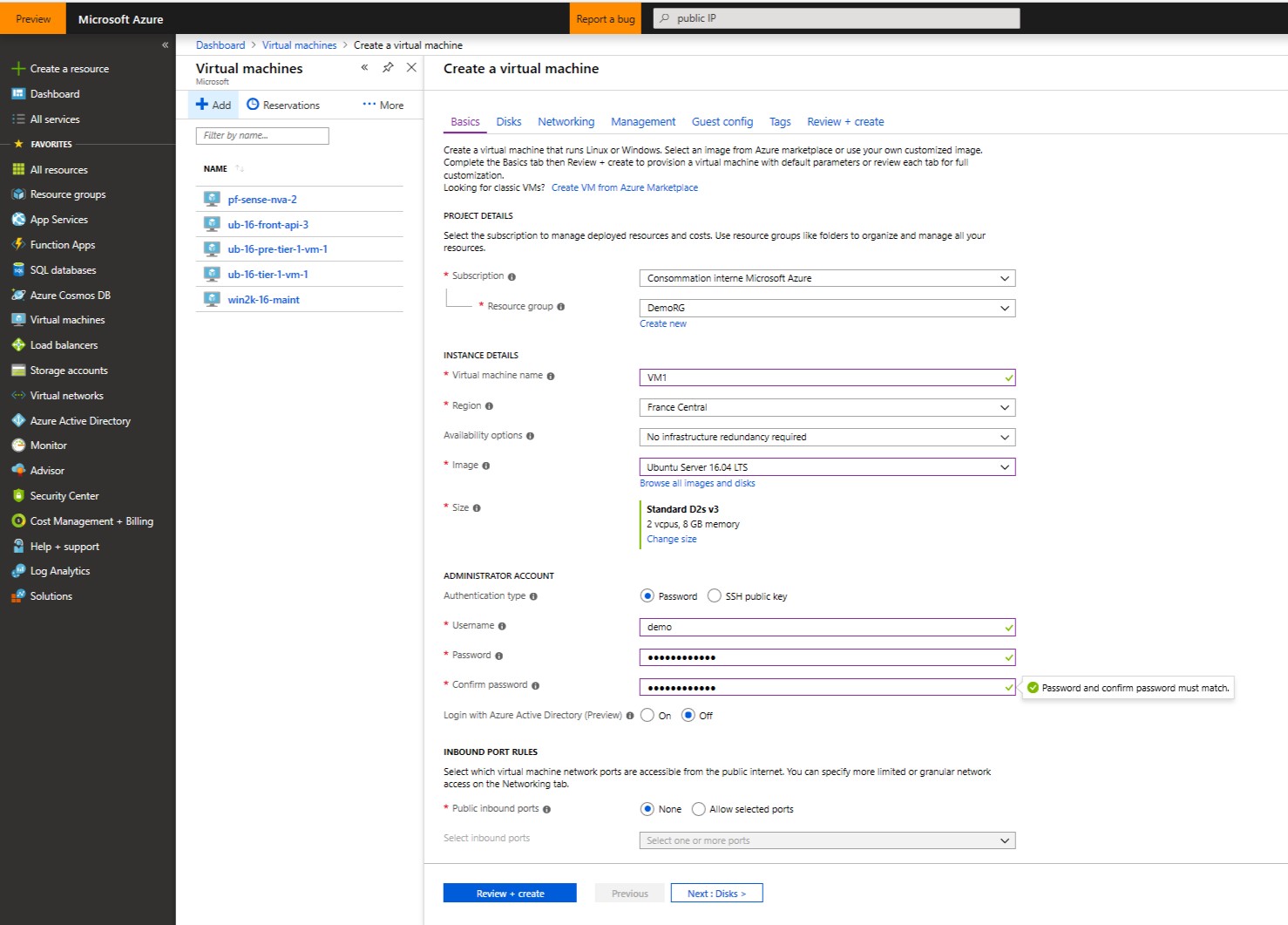Click the info icon beside Subscription
The width and height of the screenshot is (1288, 925).
pyautogui.click(x=512, y=277)
